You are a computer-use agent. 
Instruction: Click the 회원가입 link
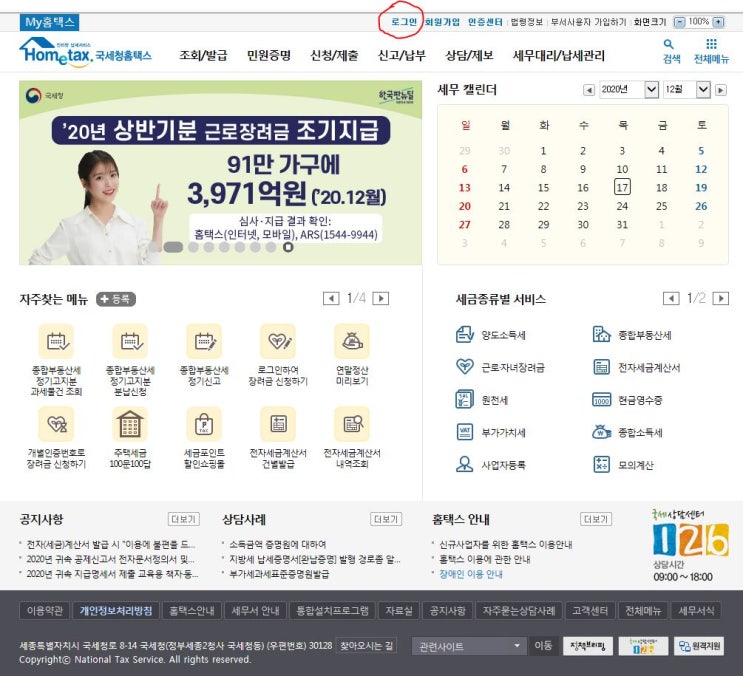[x=442, y=22]
